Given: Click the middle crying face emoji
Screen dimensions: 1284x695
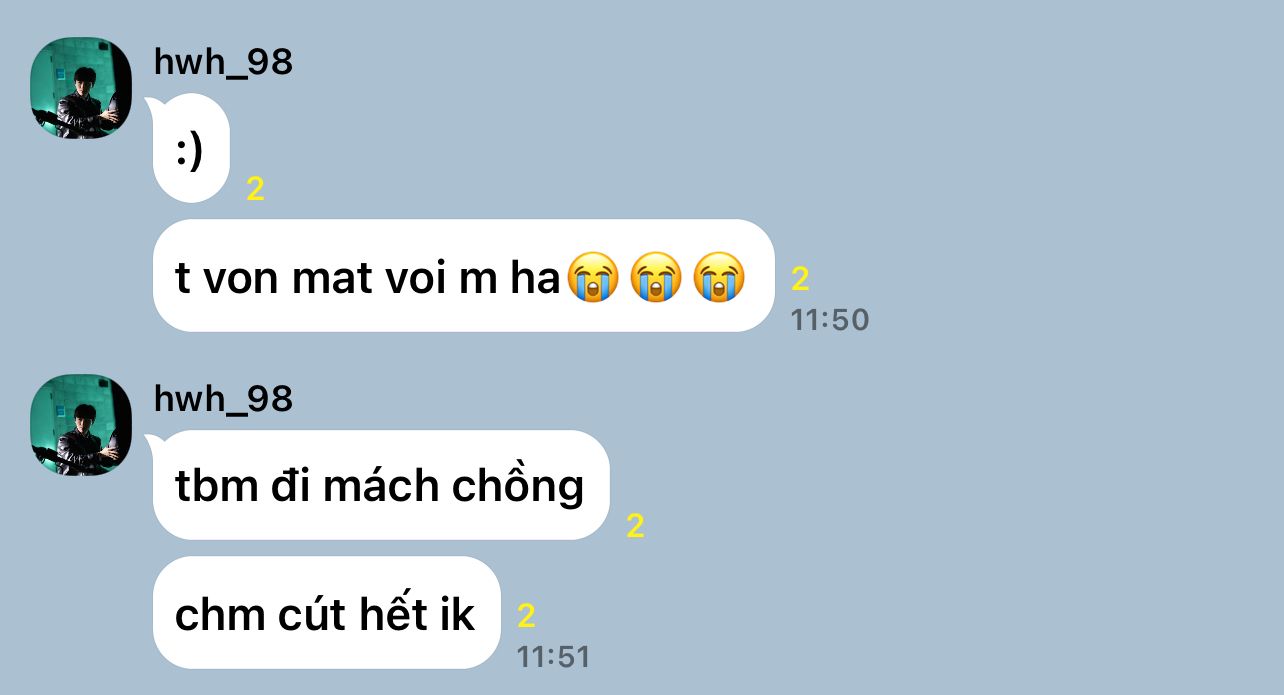Looking at the screenshot, I should click(x=656, y=278).
